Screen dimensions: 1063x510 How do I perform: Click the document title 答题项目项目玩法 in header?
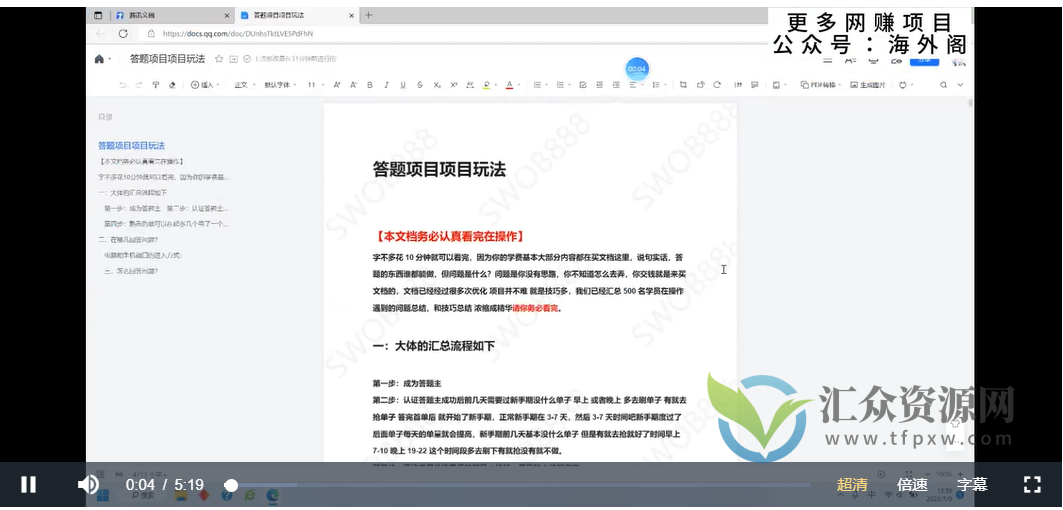click(x=167, y=59)
